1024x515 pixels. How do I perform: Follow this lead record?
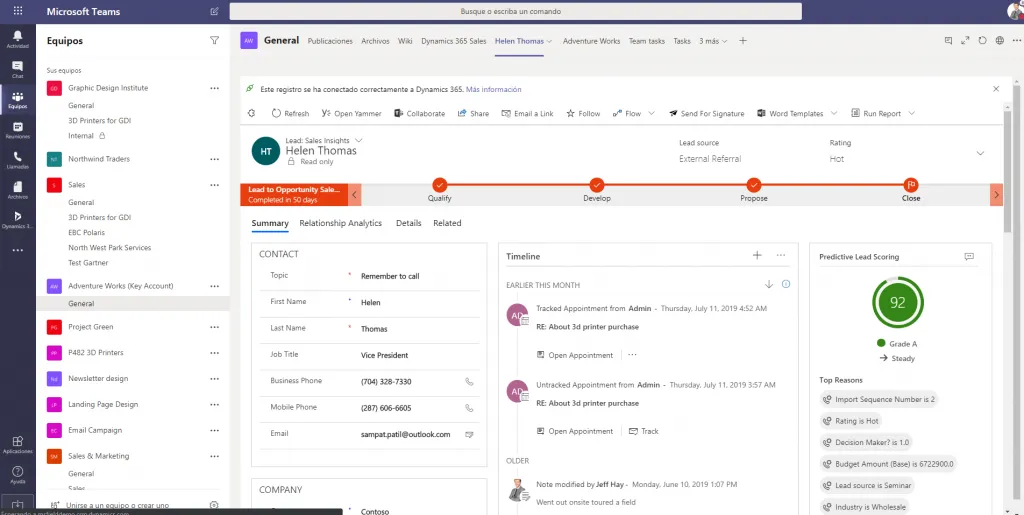(583, 114)
